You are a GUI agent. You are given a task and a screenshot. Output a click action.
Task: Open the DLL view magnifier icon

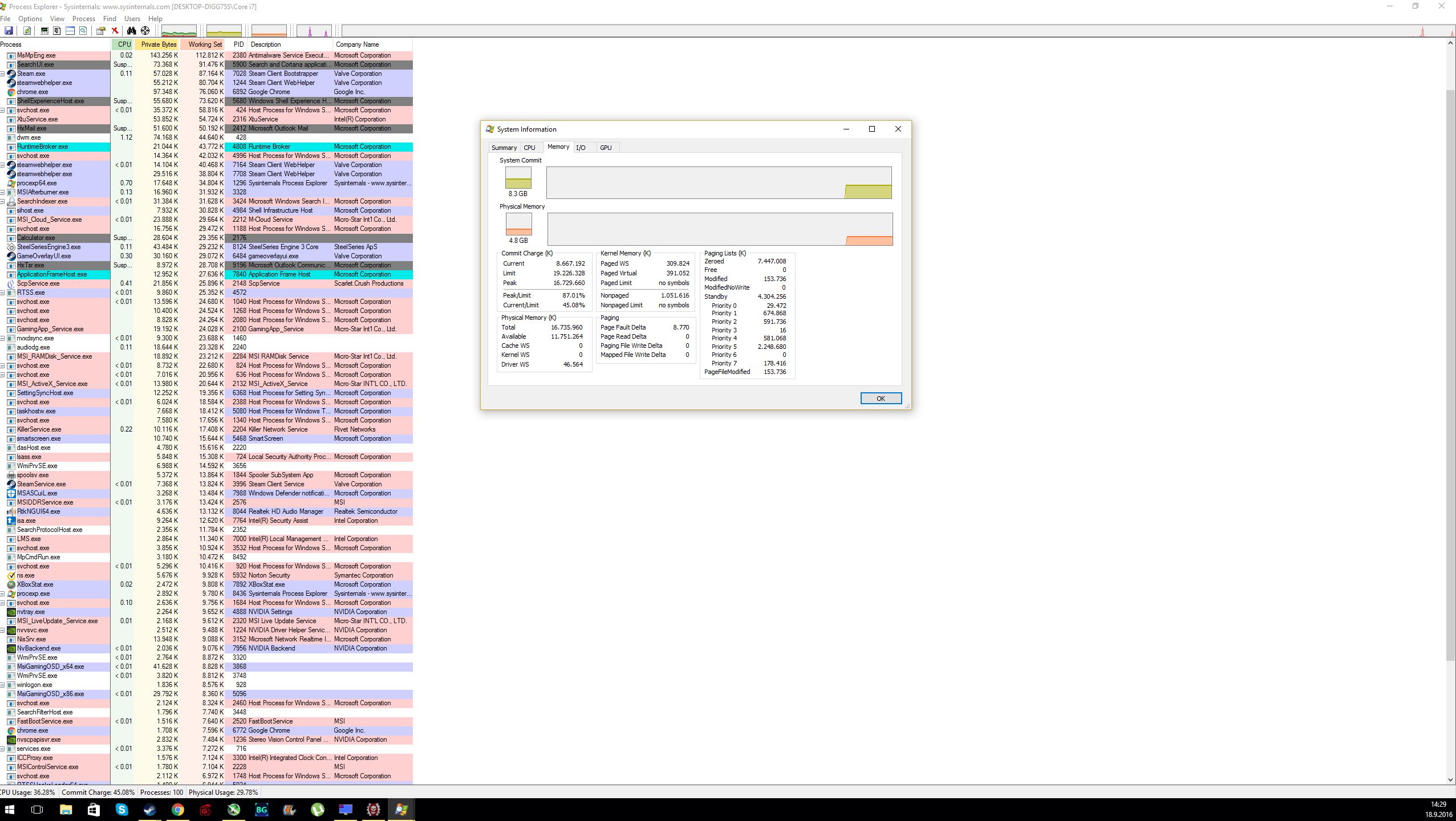pos(83,30)
